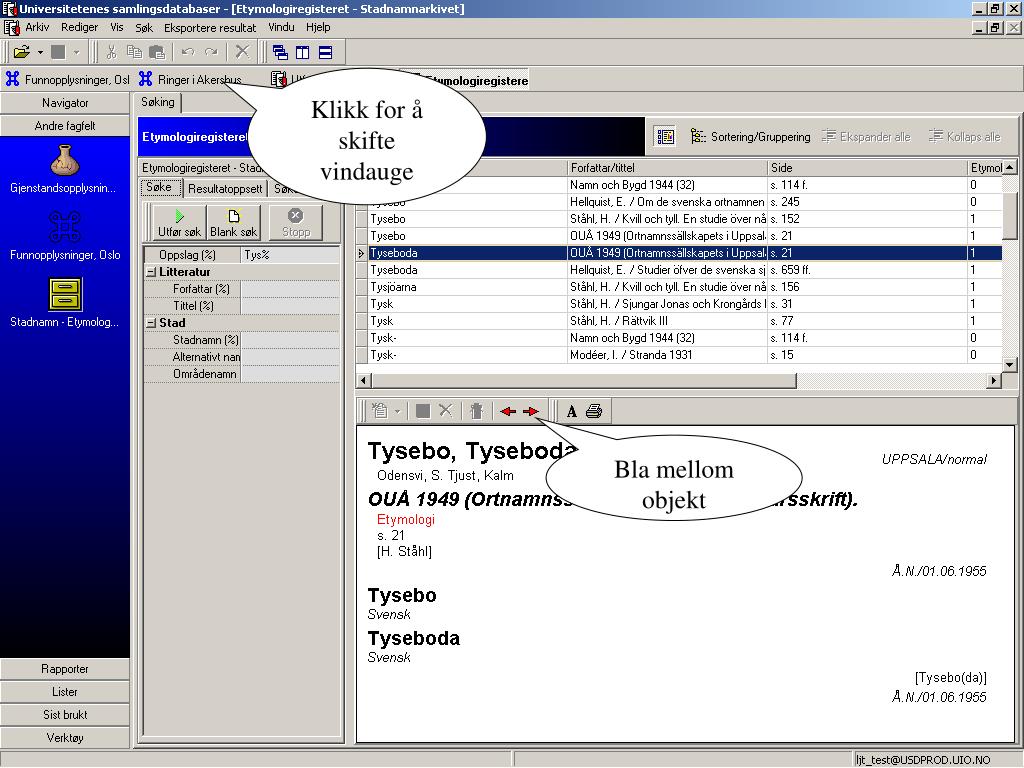Sort by the Side column header
This screenshot has width=1024, height=768.
pos(867,168)
